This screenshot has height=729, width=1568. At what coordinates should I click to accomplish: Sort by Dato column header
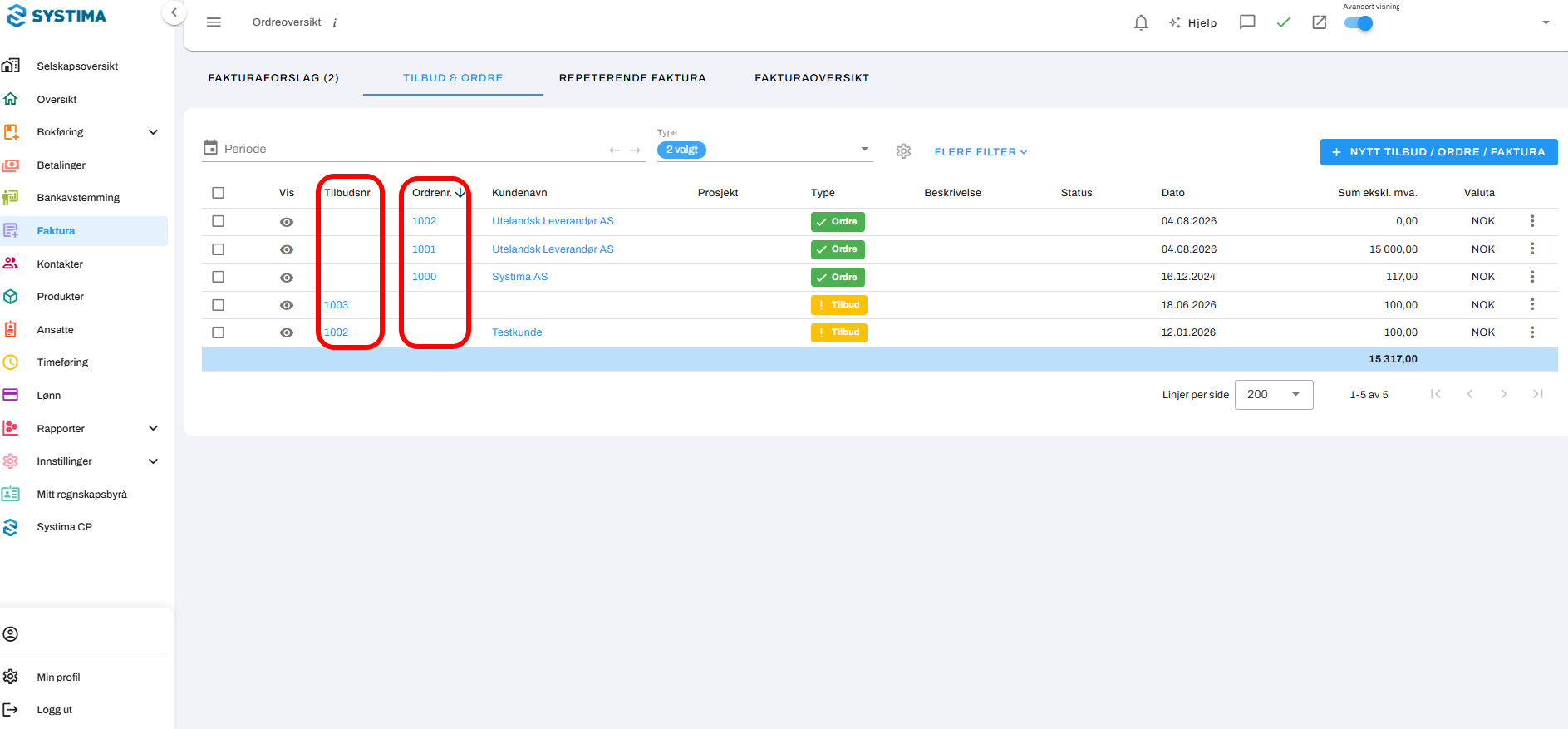1172,193
